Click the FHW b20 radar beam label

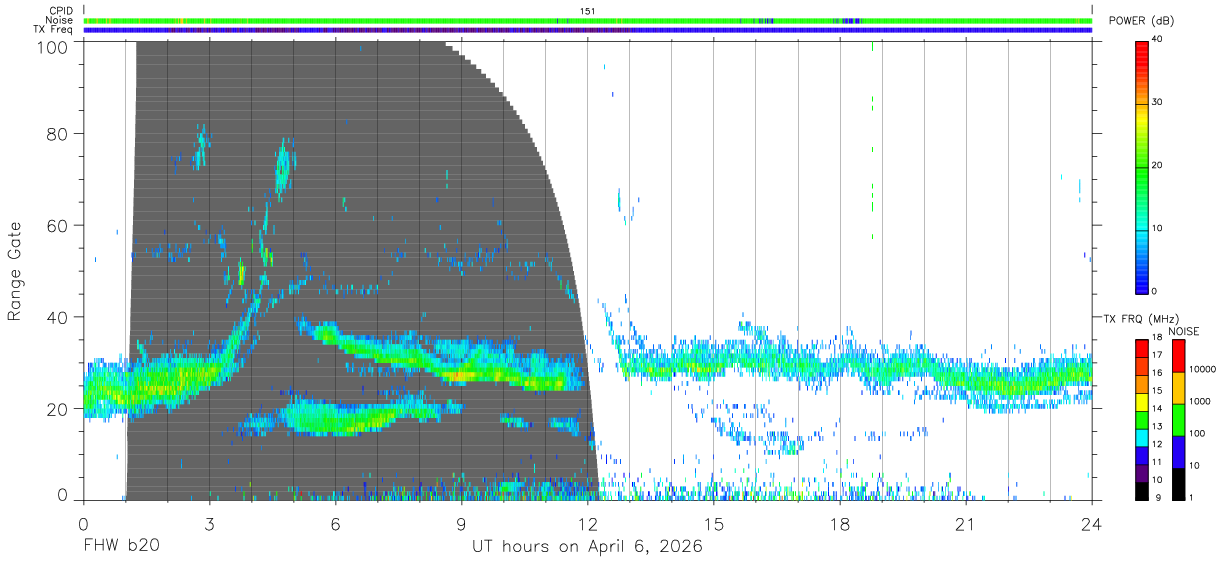(121, 547)
